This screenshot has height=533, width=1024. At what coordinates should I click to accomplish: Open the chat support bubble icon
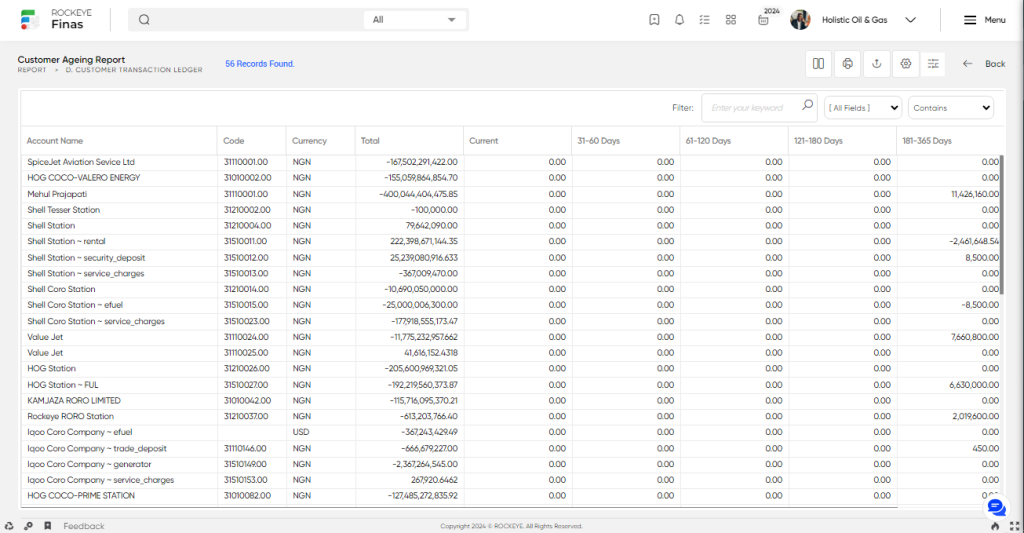click(x=996, y=507)
